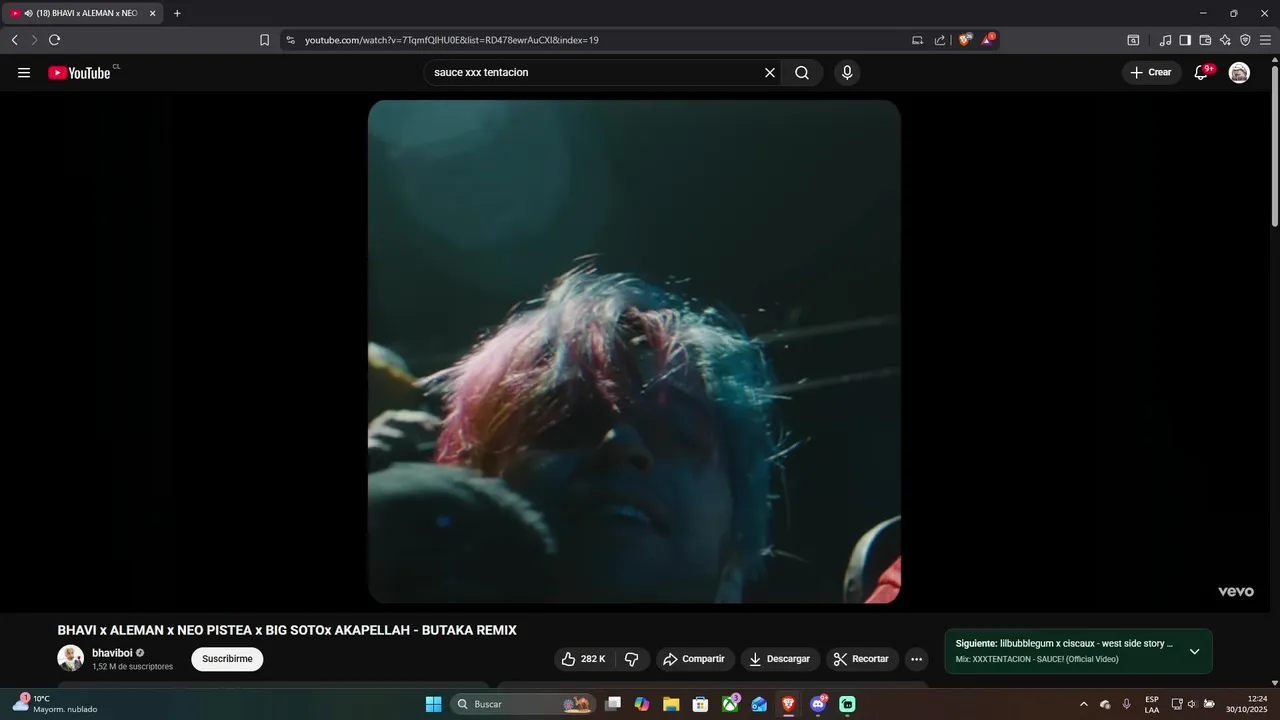Screen dimensions: 1280x720
Task: Like the video with the thumbs up
Action: (583, 659)
